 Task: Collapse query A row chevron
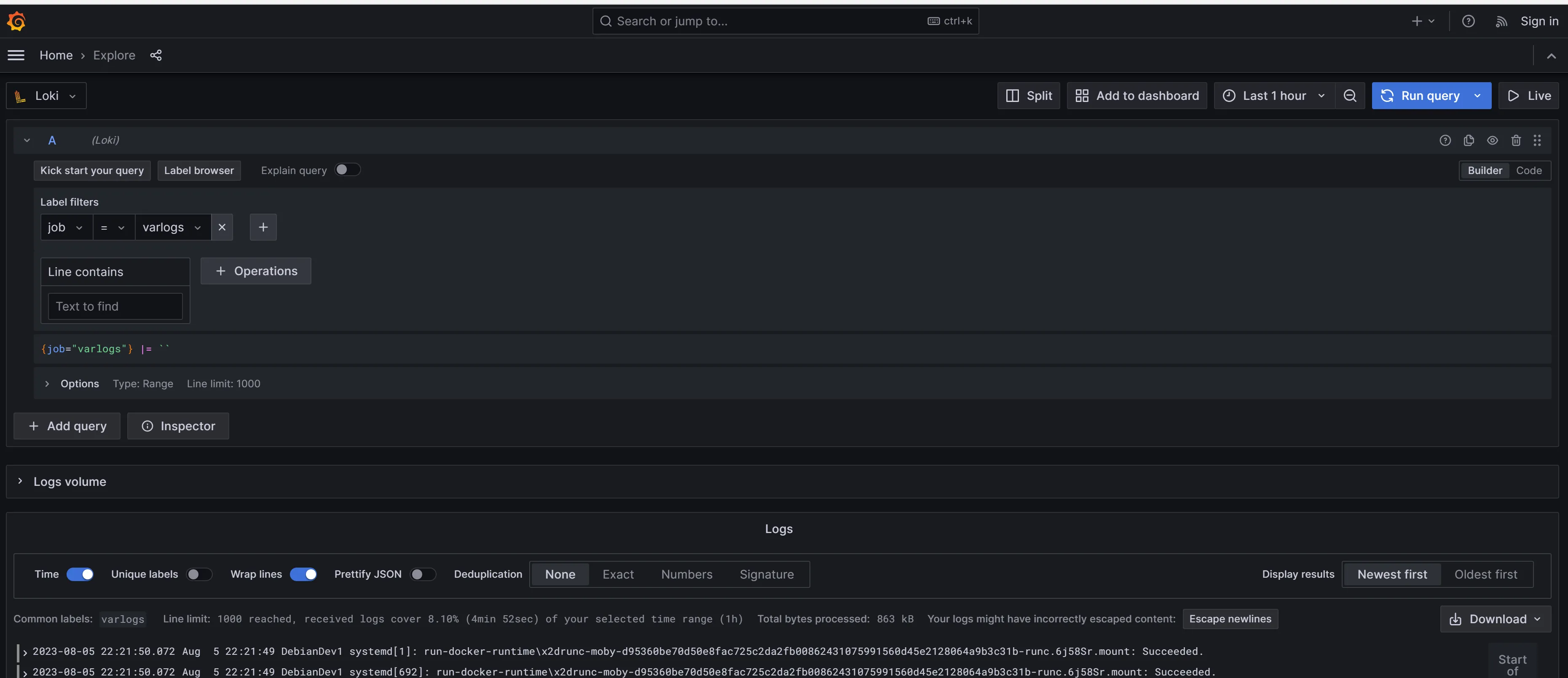(27, 141)
